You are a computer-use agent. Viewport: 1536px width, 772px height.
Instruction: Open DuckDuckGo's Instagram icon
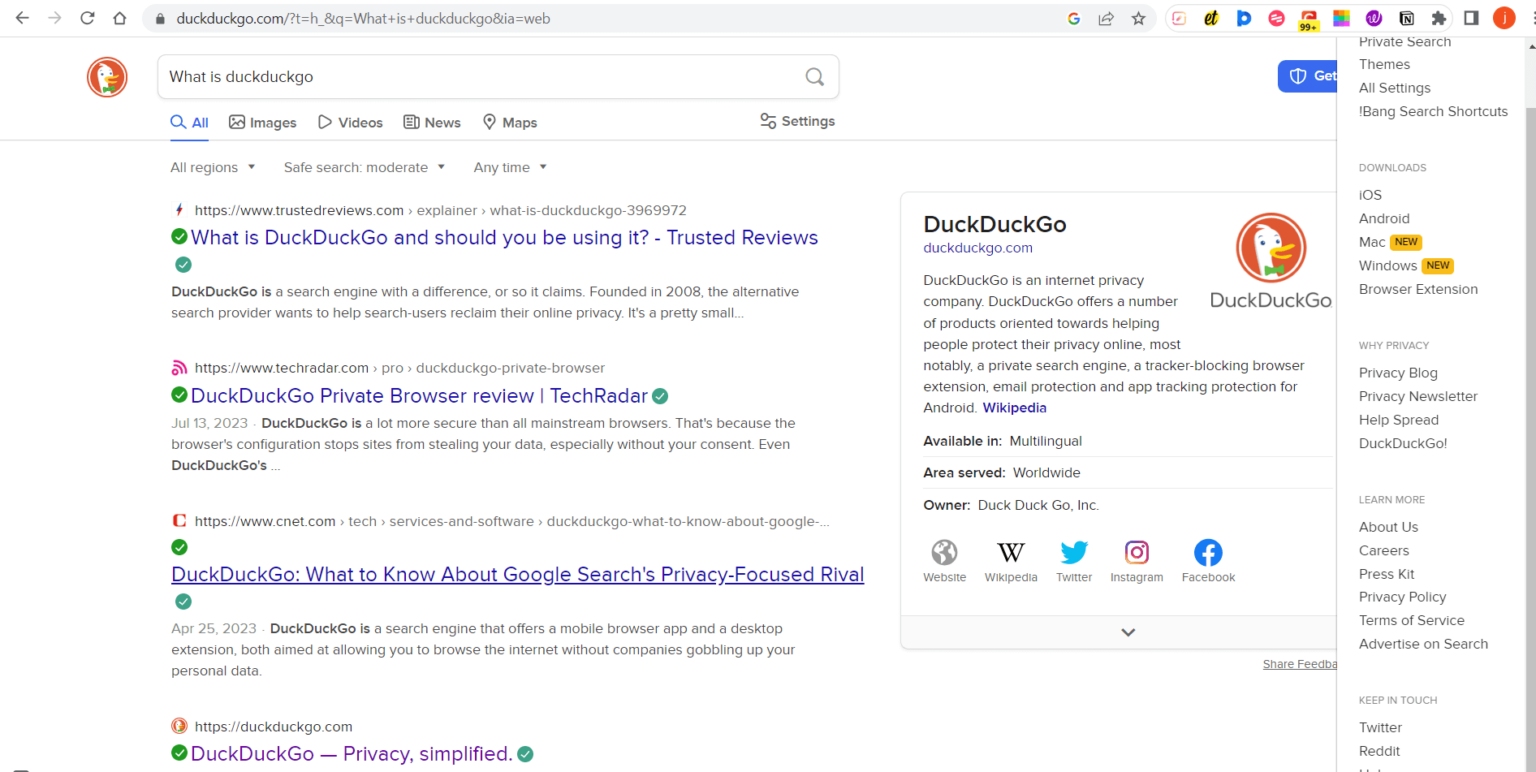[1137, 552]
